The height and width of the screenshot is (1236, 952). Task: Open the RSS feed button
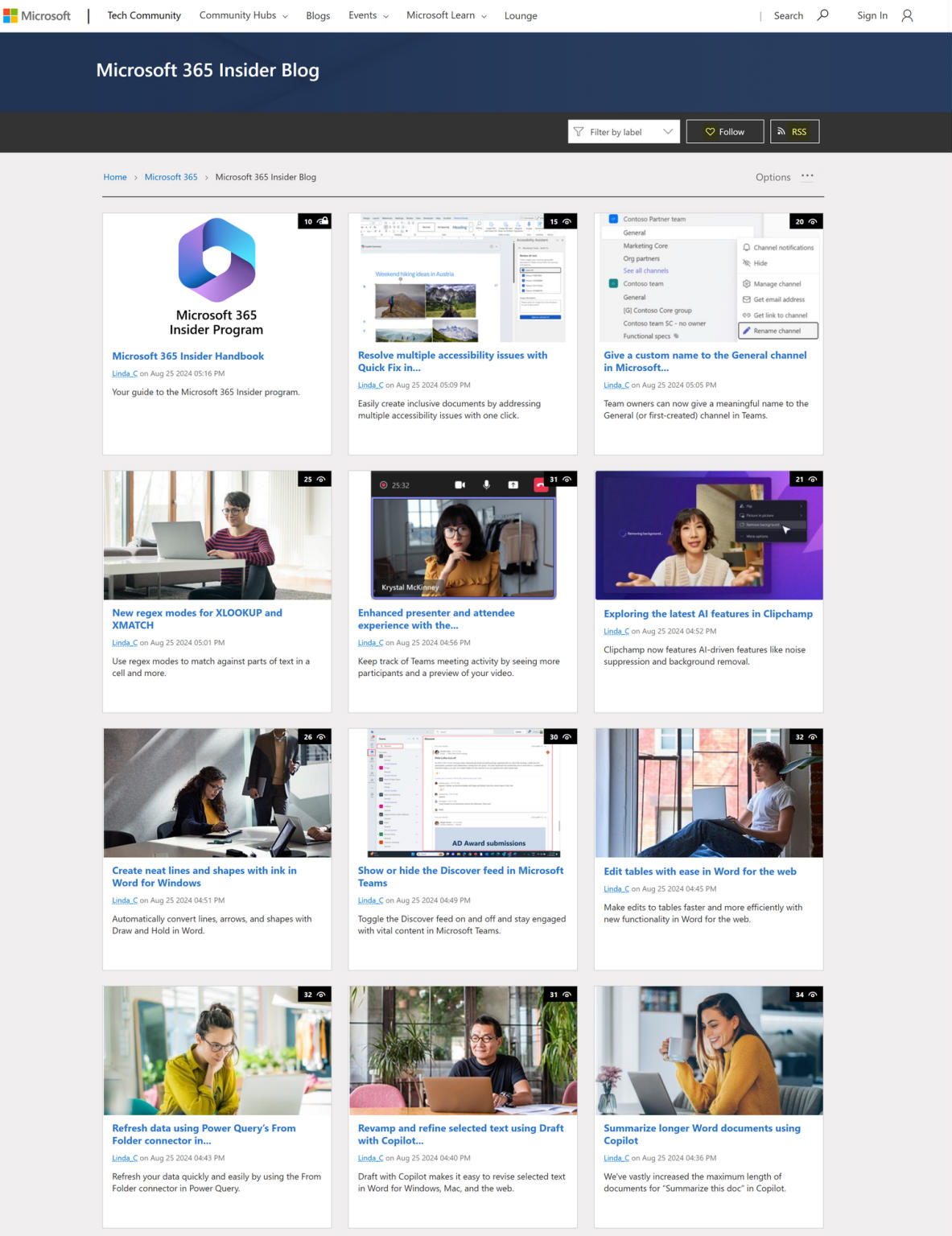click(x=794, y=132)
